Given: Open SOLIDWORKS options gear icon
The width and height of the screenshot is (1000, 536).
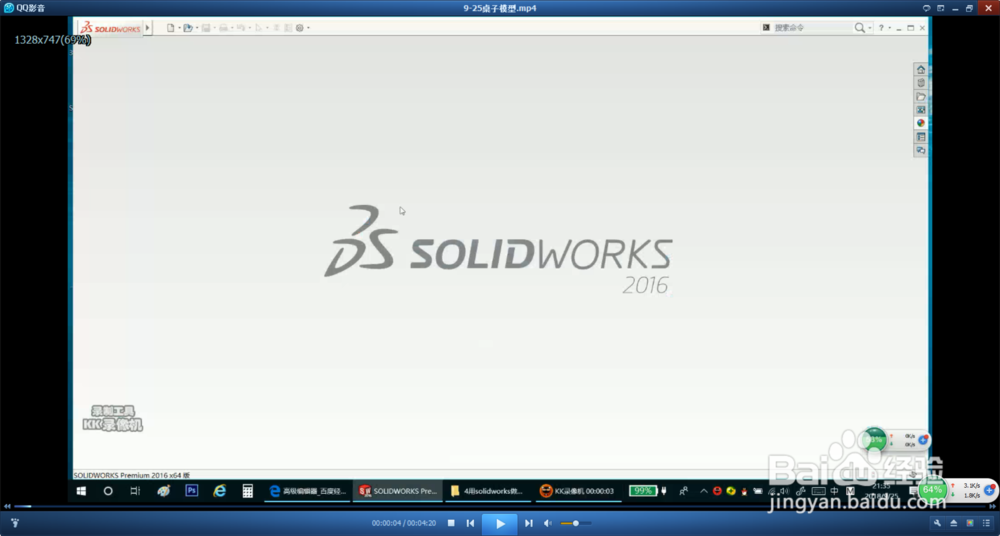Looking at the screenshot, I should pyautogui.click(x=300, y=28).
